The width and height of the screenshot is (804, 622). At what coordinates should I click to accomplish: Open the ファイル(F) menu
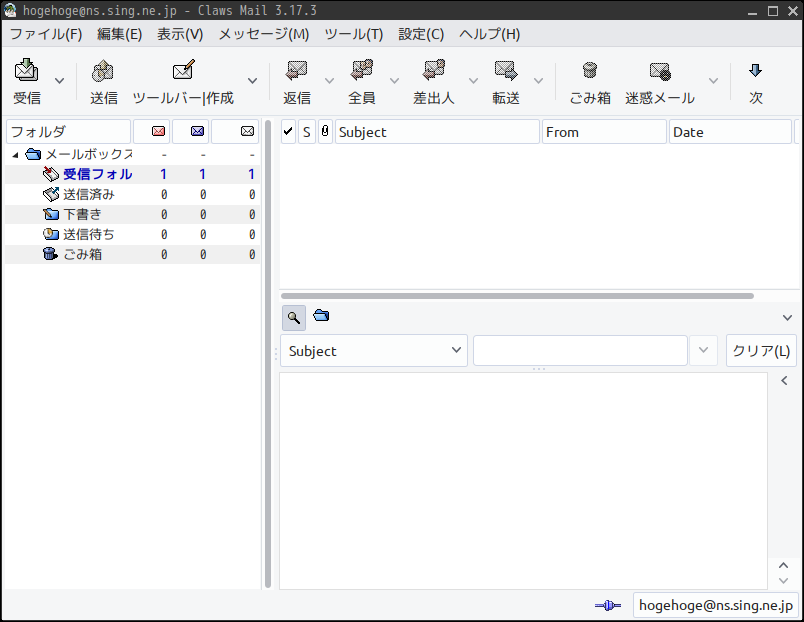point(46,34)
